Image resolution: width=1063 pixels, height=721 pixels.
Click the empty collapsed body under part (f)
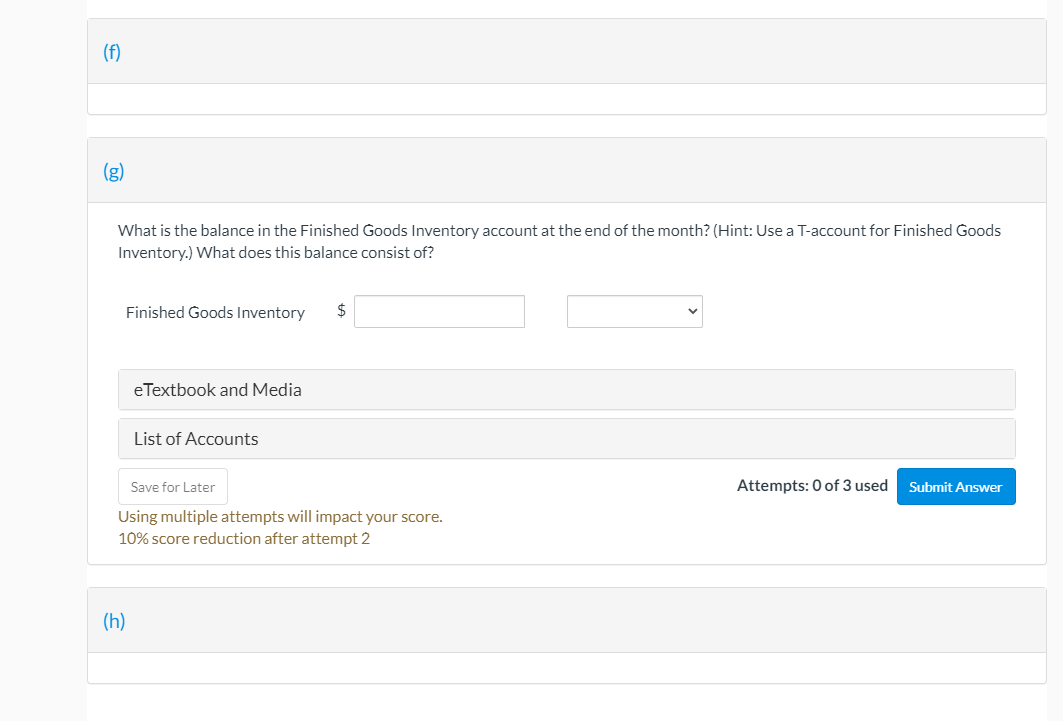pyautogui.click(x=567, y=99)
